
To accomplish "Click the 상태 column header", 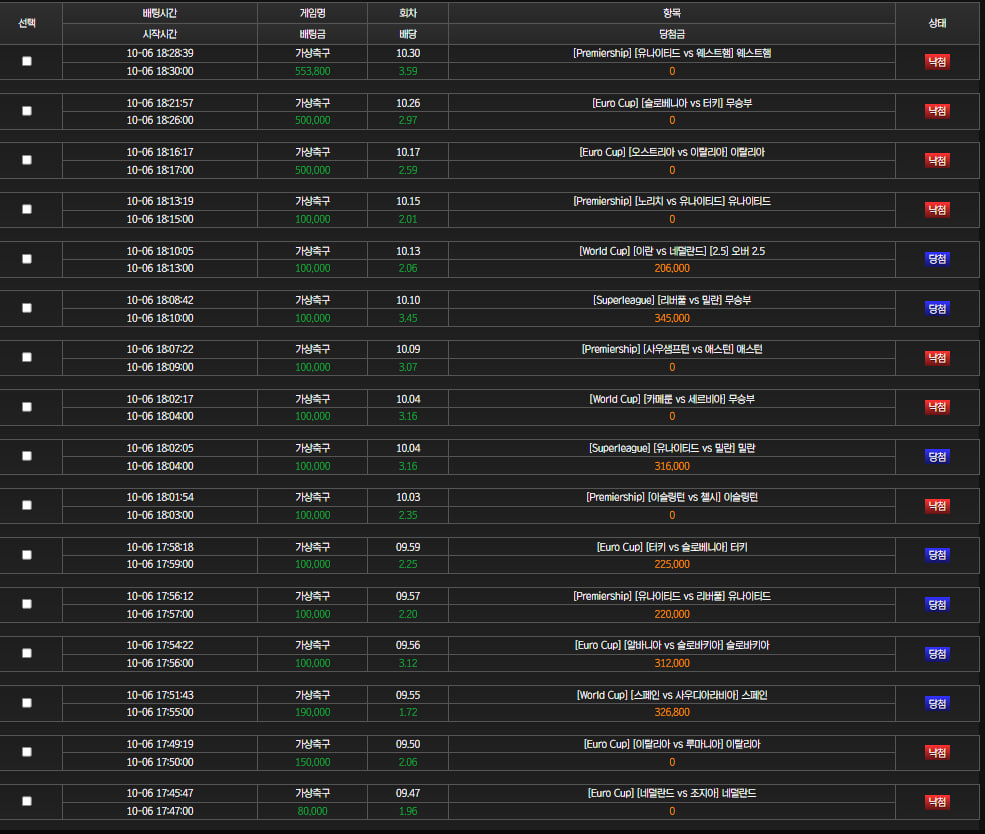I will pos(937,23).
